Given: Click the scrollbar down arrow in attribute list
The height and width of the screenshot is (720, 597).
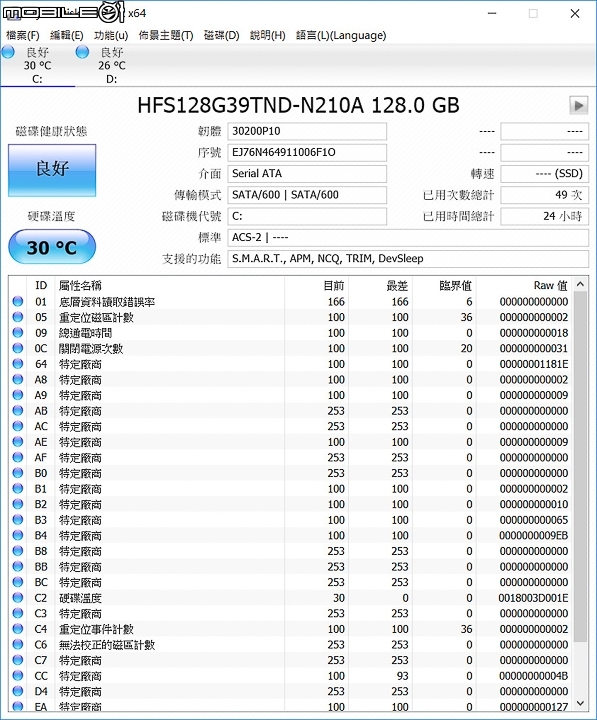Looking at the screenshot, I should [x=580, y=703].
